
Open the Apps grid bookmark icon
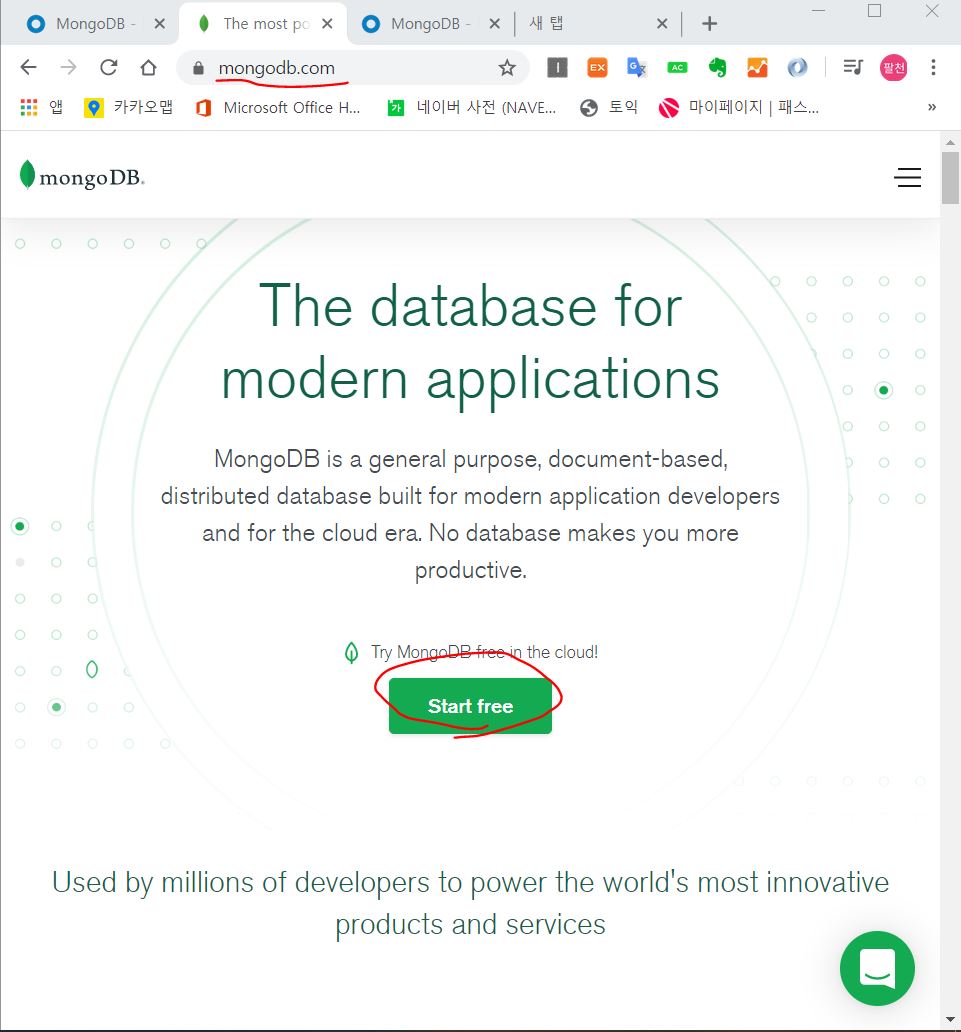click(x=28, y=107)
